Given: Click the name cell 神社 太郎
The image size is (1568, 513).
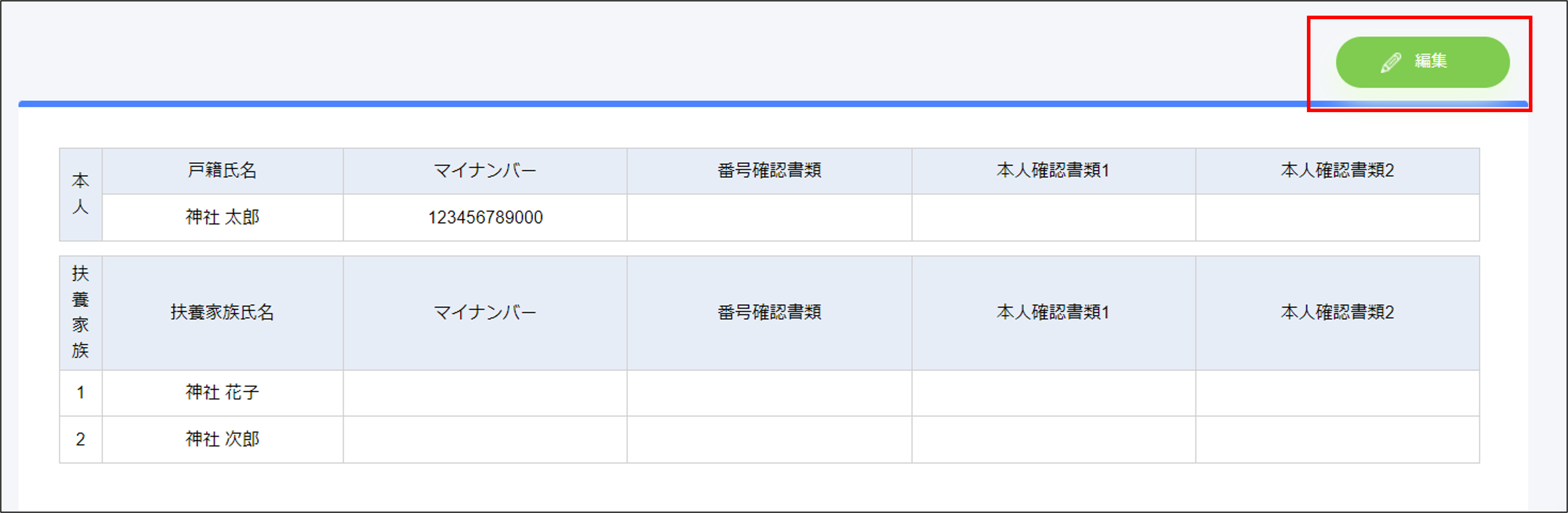Looking at the screenshot, I should coord(222,218).
